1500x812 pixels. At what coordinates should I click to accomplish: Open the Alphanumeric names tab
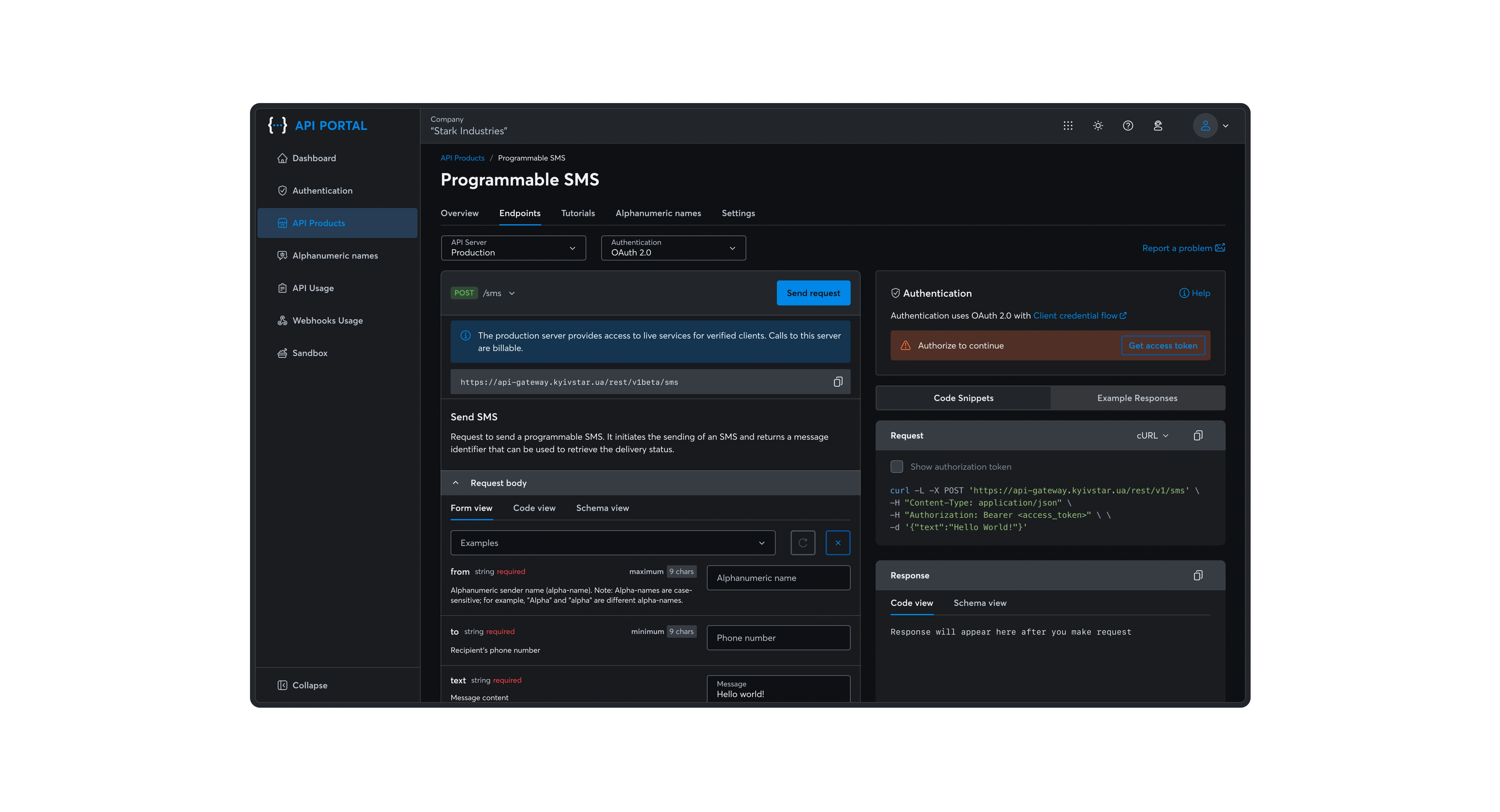coord(658,213)
